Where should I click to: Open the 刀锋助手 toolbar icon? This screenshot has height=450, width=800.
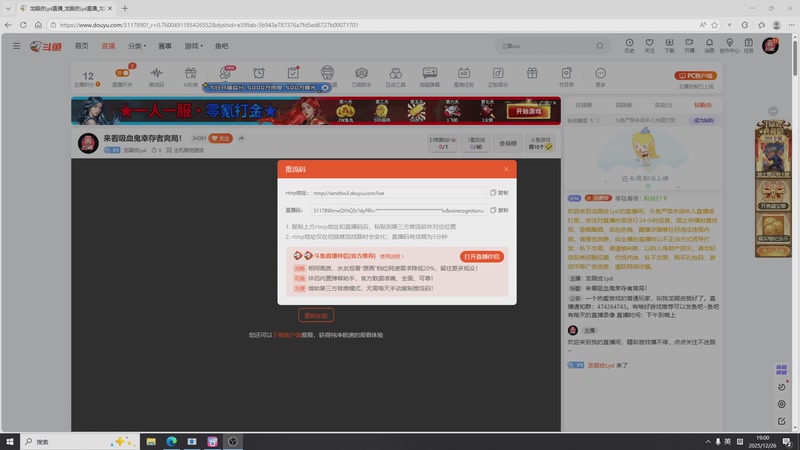[x=361, y=77]
